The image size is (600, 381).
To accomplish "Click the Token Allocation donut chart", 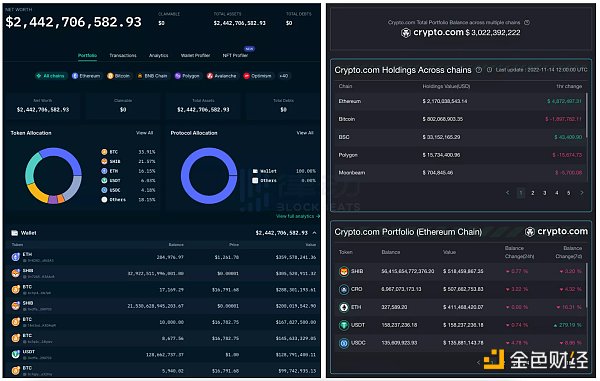I will pyautogui.click(x=53, y=176).
